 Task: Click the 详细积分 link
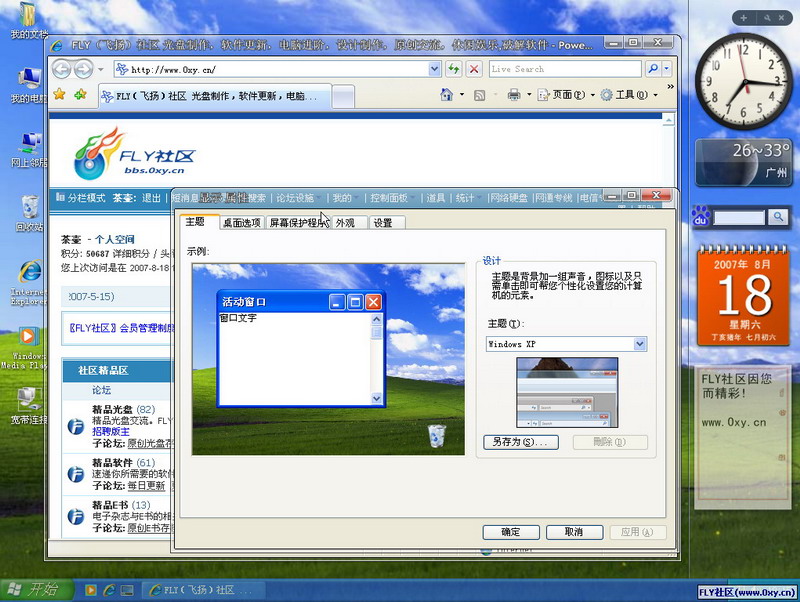[131, 254]
